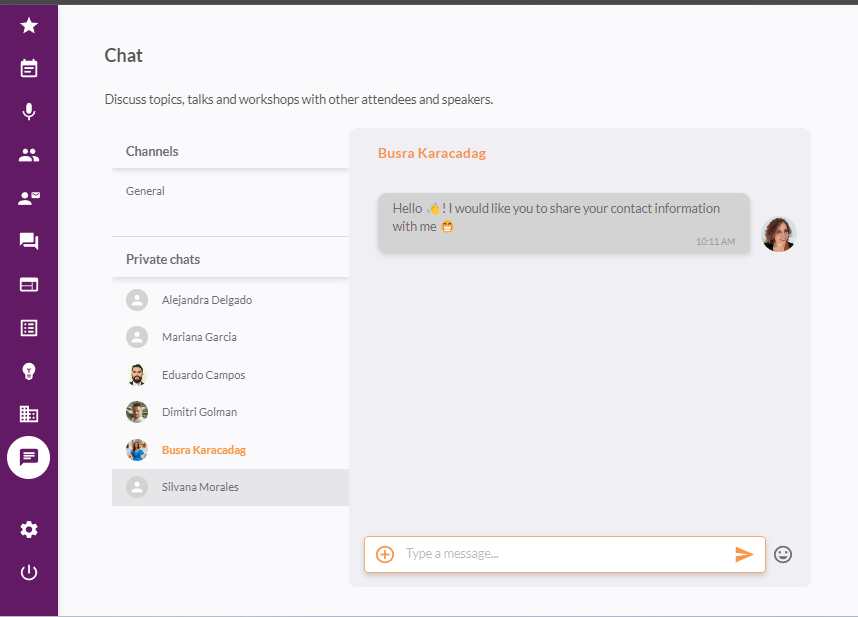Select the Eduardo Campos private chat

(x=203, y=375)
